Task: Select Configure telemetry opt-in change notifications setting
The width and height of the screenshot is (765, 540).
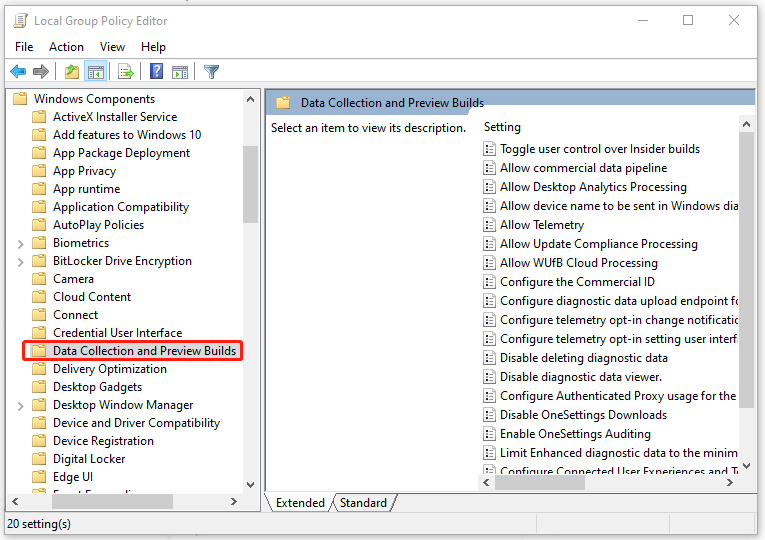Action: 619,320
